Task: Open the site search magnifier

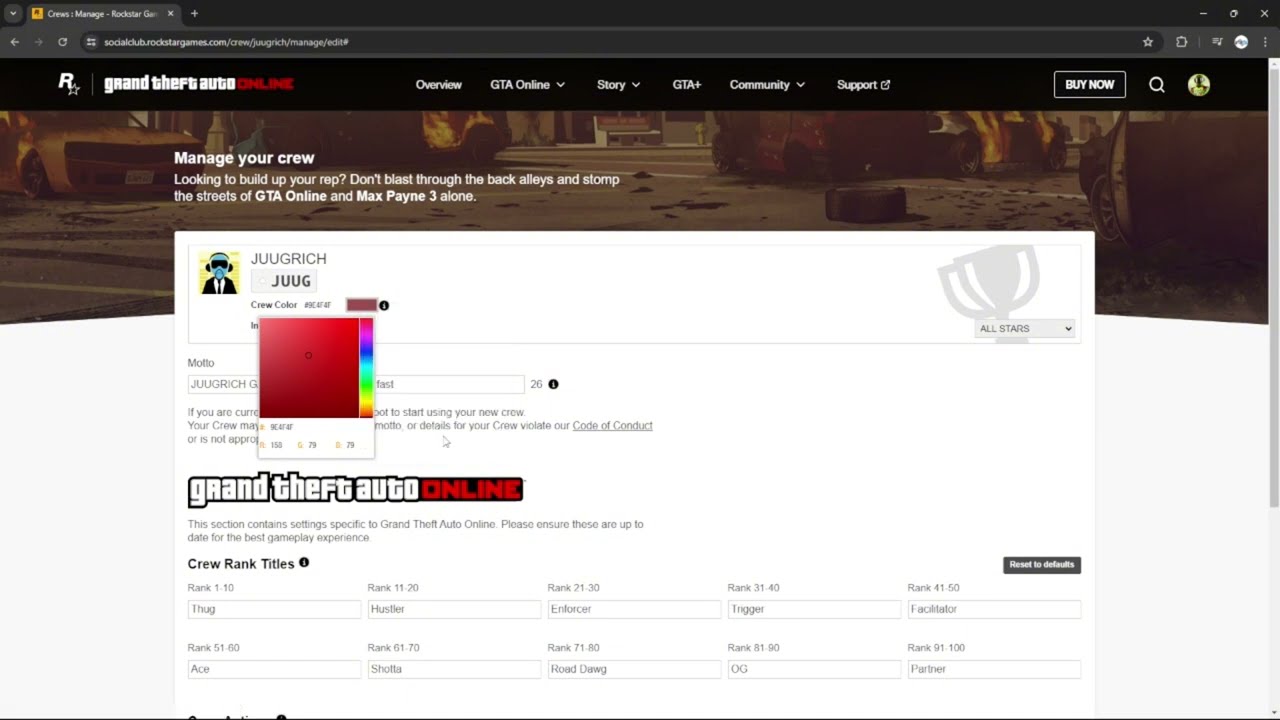Action: pyautogui.click(x=1157, y=85)
